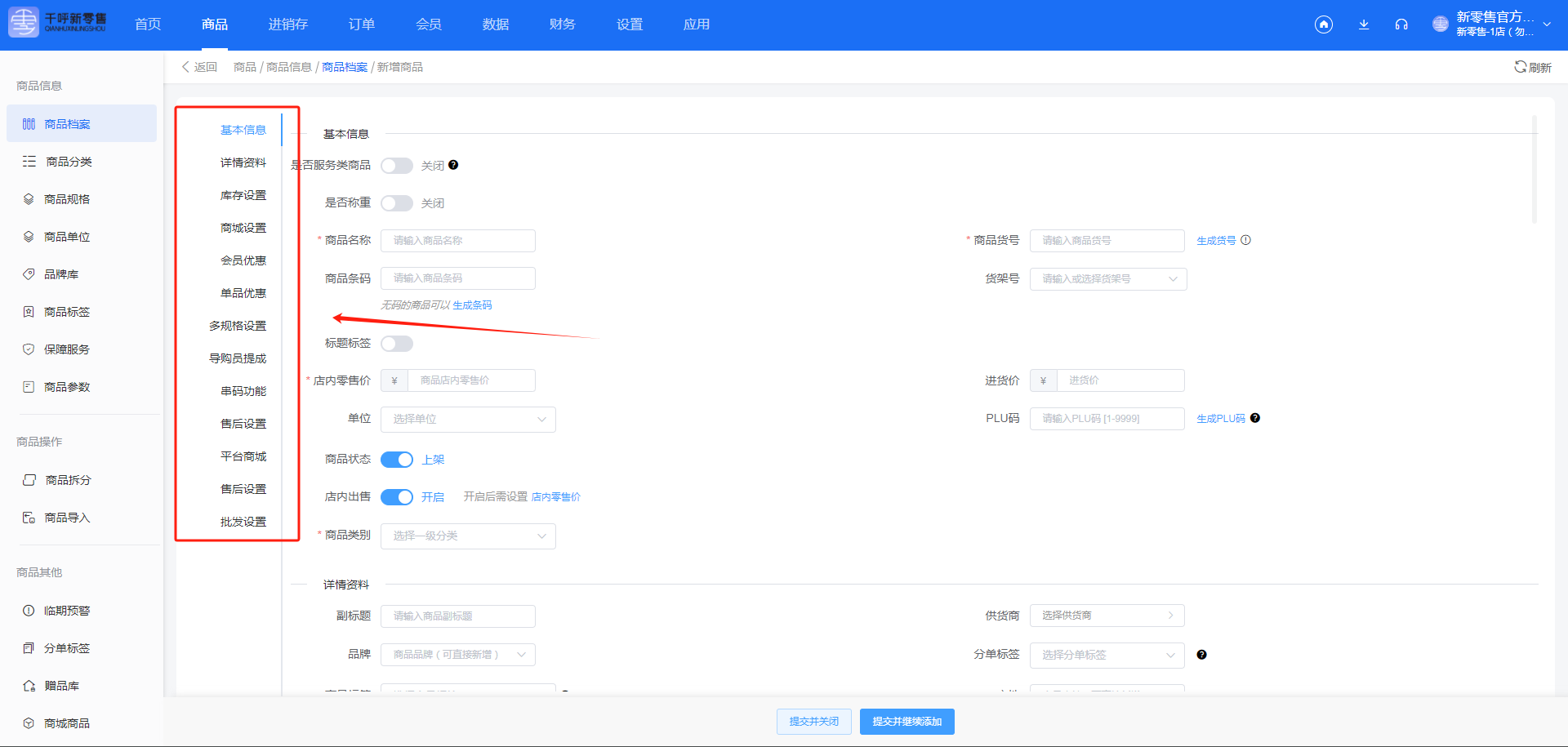Click the 商品名称 input field
Viewport: 1568px width, 747px height.
(x=458, y=241)
